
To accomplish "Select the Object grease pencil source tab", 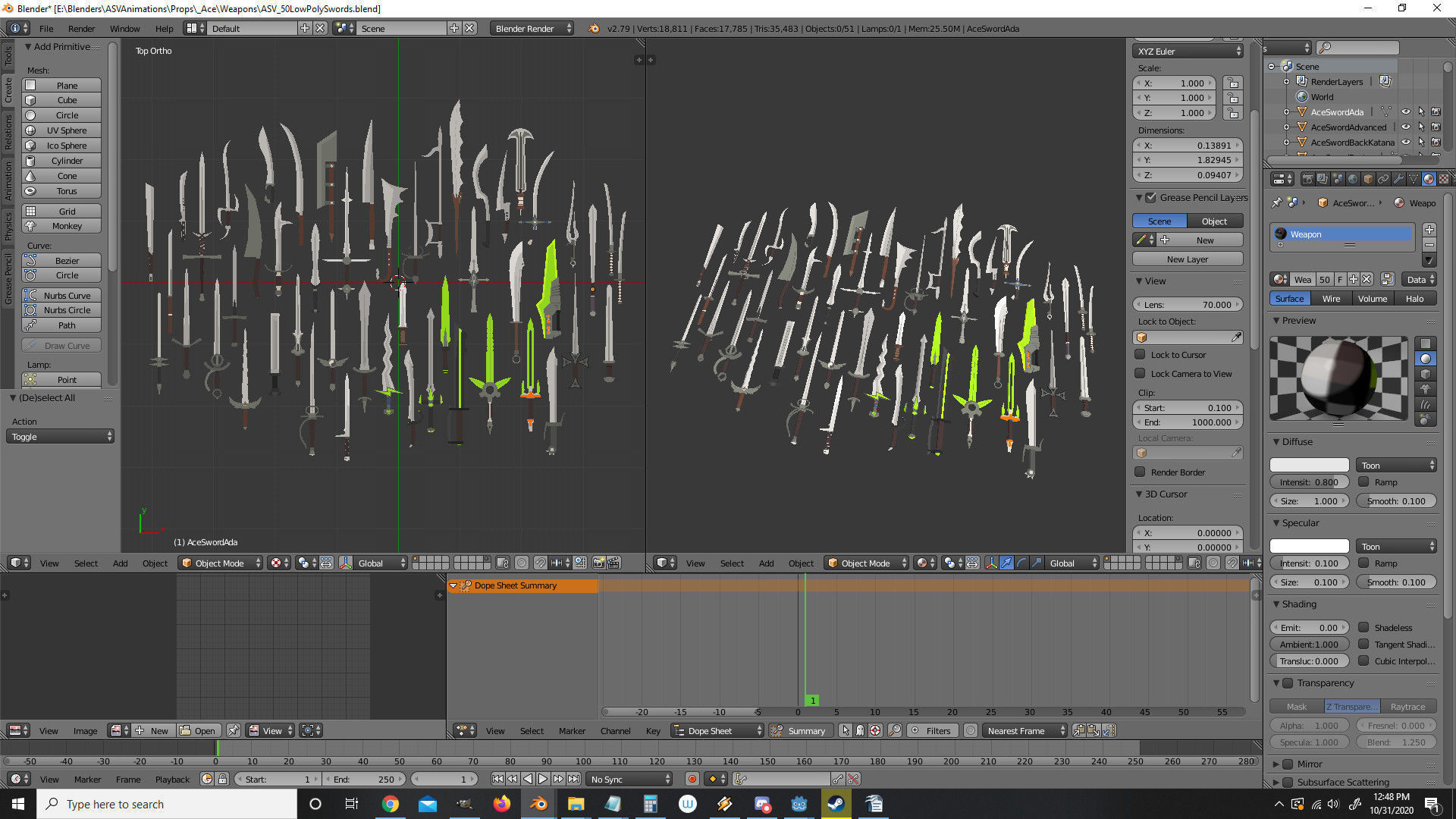I will 1214,221.
